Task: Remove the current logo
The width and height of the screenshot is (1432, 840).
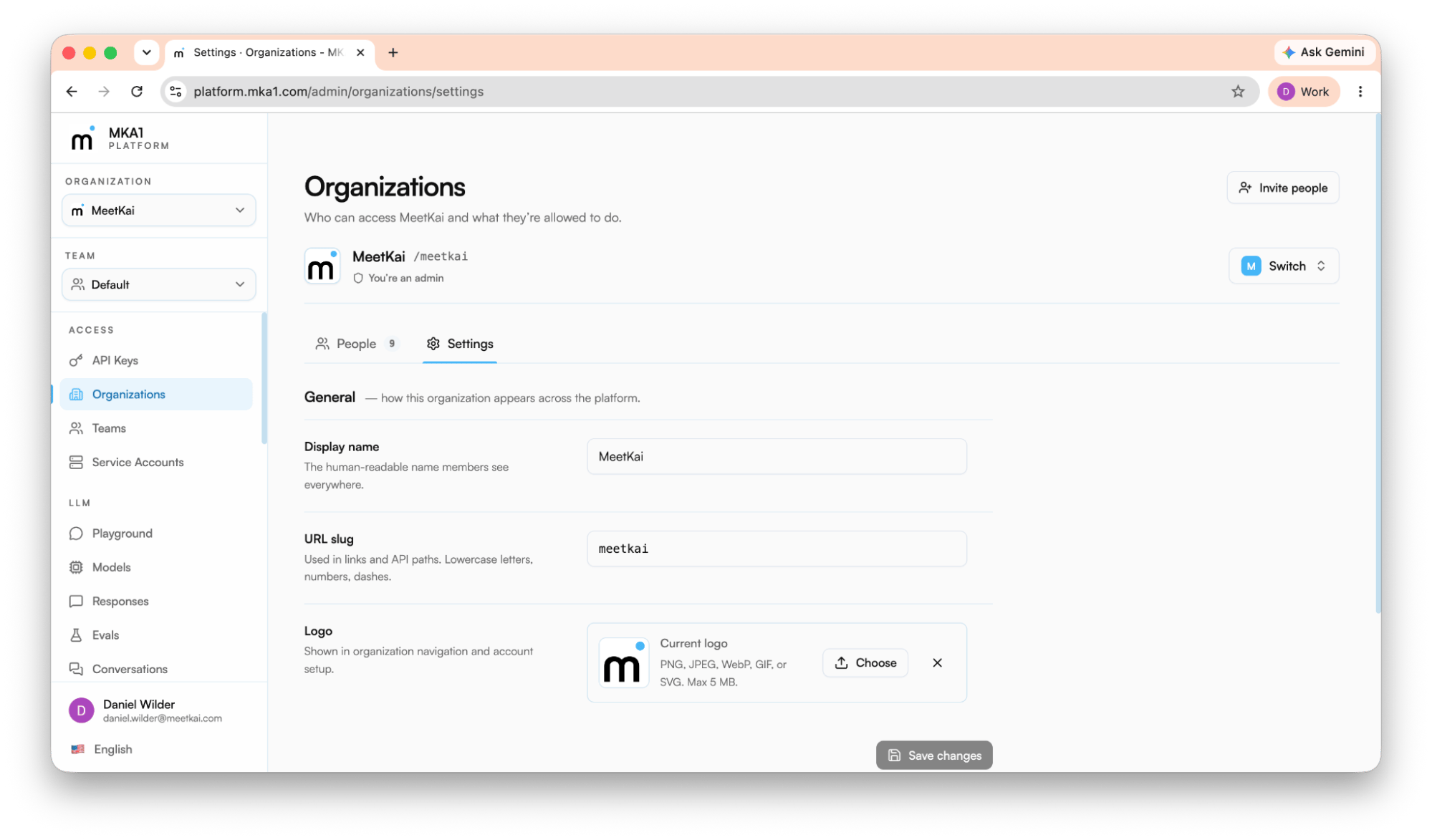Action: [x=937, y=662]
